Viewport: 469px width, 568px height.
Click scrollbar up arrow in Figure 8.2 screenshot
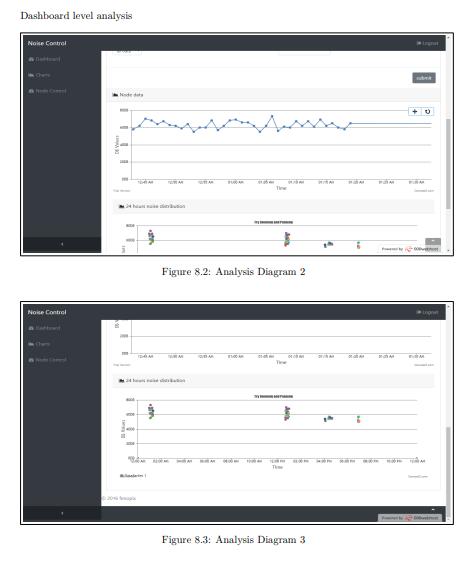pyautogui.click(x=448, y=37)
